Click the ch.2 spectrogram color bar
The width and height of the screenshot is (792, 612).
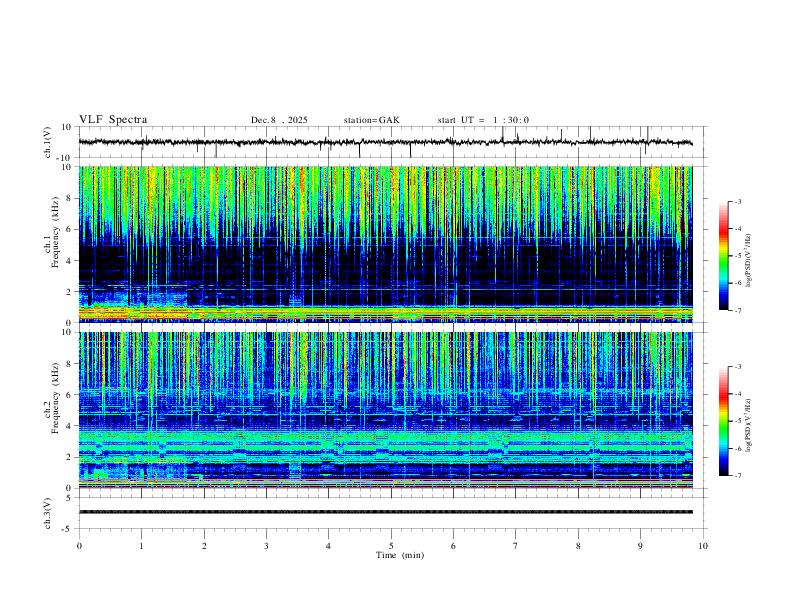click(723, 421)
